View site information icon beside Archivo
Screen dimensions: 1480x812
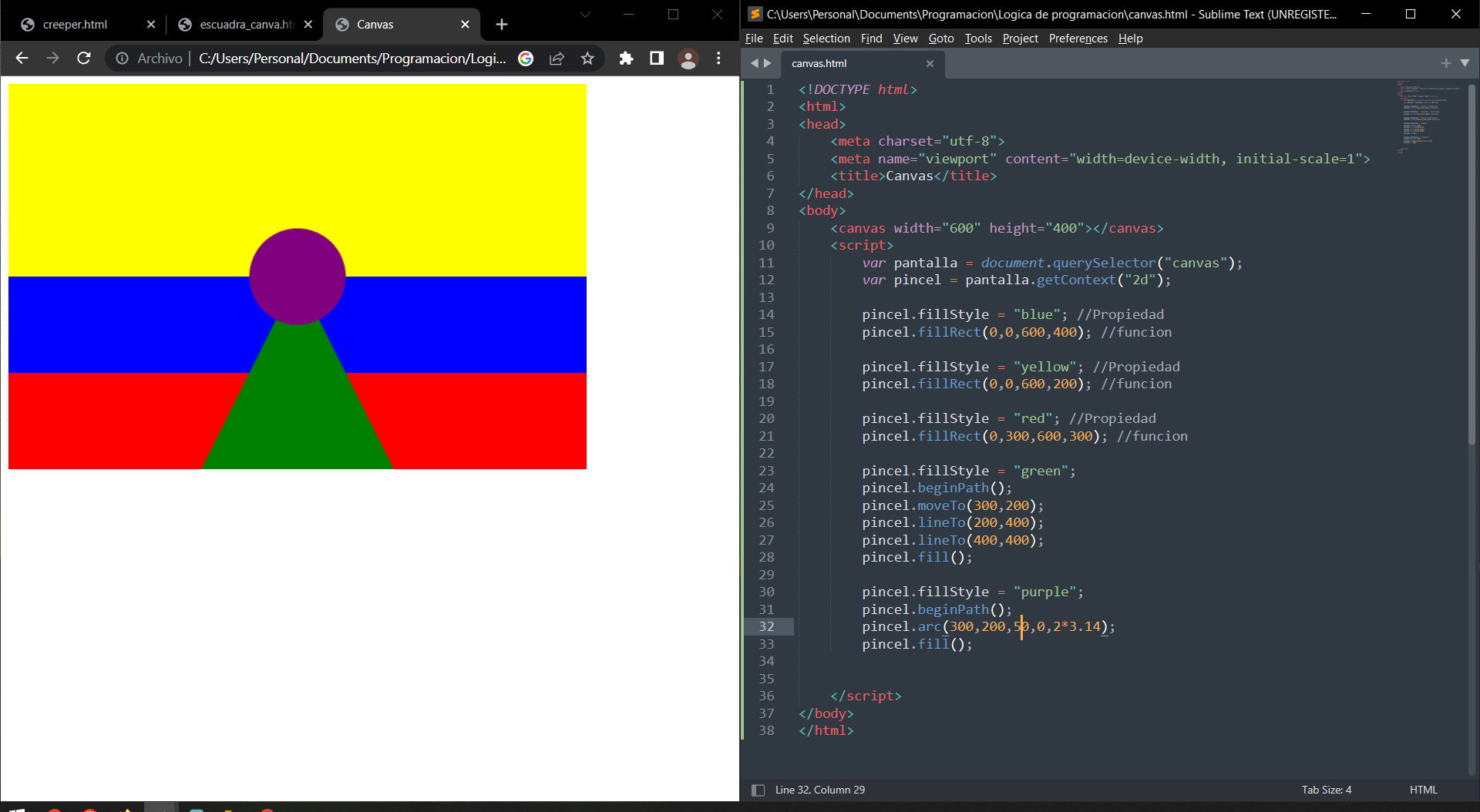point(122,59)
